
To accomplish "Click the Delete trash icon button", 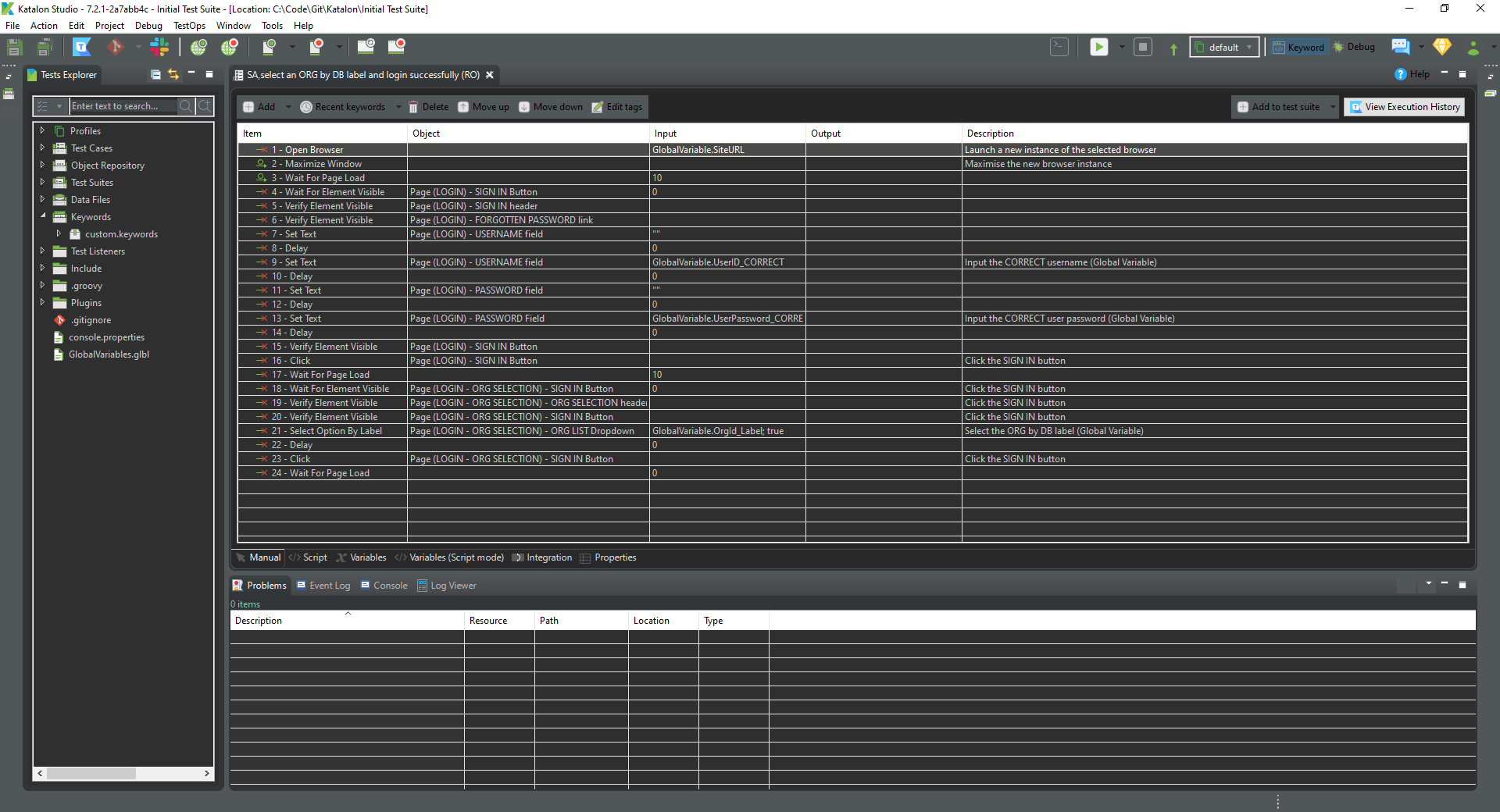I will tap(428, 107).
